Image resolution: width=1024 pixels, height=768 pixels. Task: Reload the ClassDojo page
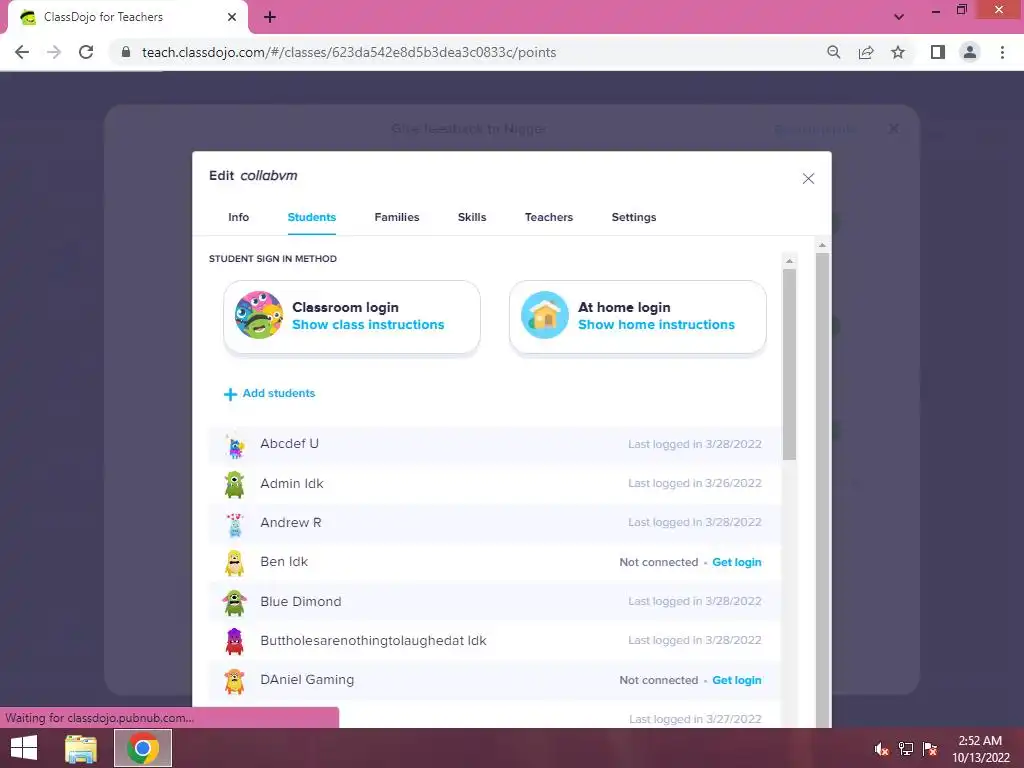click(86, 52)
